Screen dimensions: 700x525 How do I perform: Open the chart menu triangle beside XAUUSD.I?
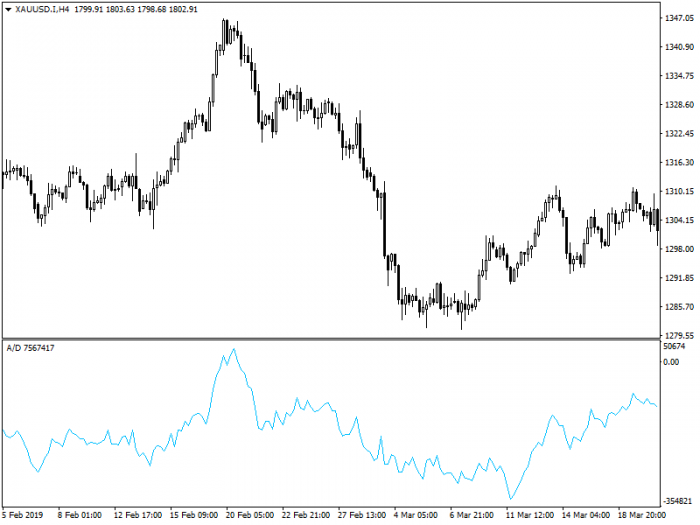tap(8, 9)
